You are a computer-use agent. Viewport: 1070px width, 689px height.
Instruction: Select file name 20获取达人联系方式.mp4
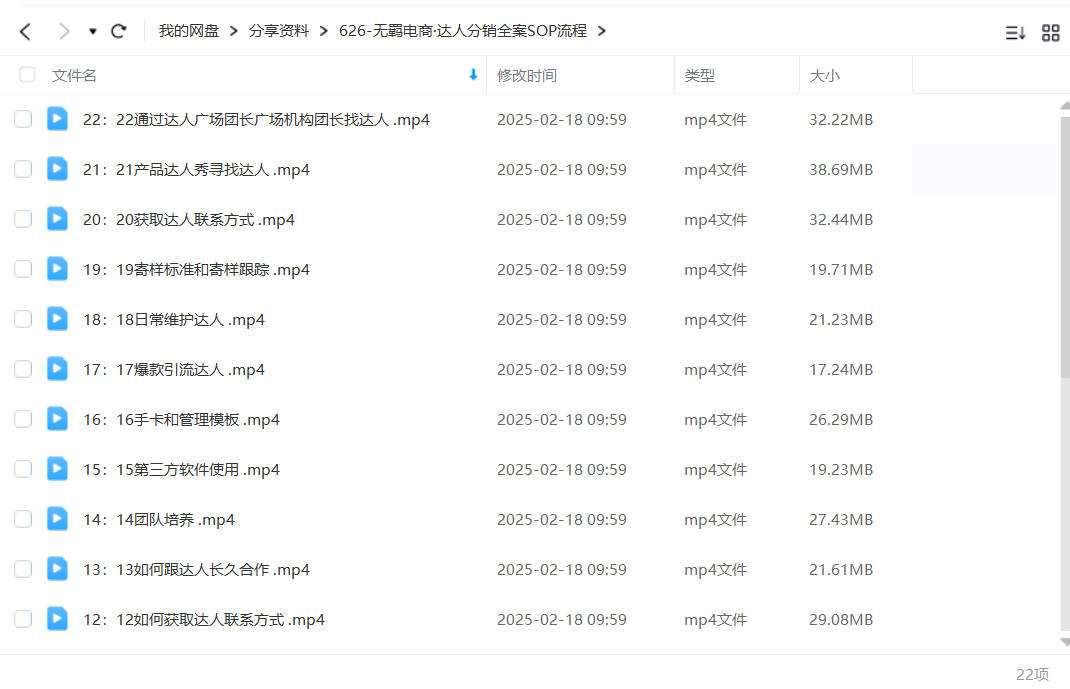189,220
